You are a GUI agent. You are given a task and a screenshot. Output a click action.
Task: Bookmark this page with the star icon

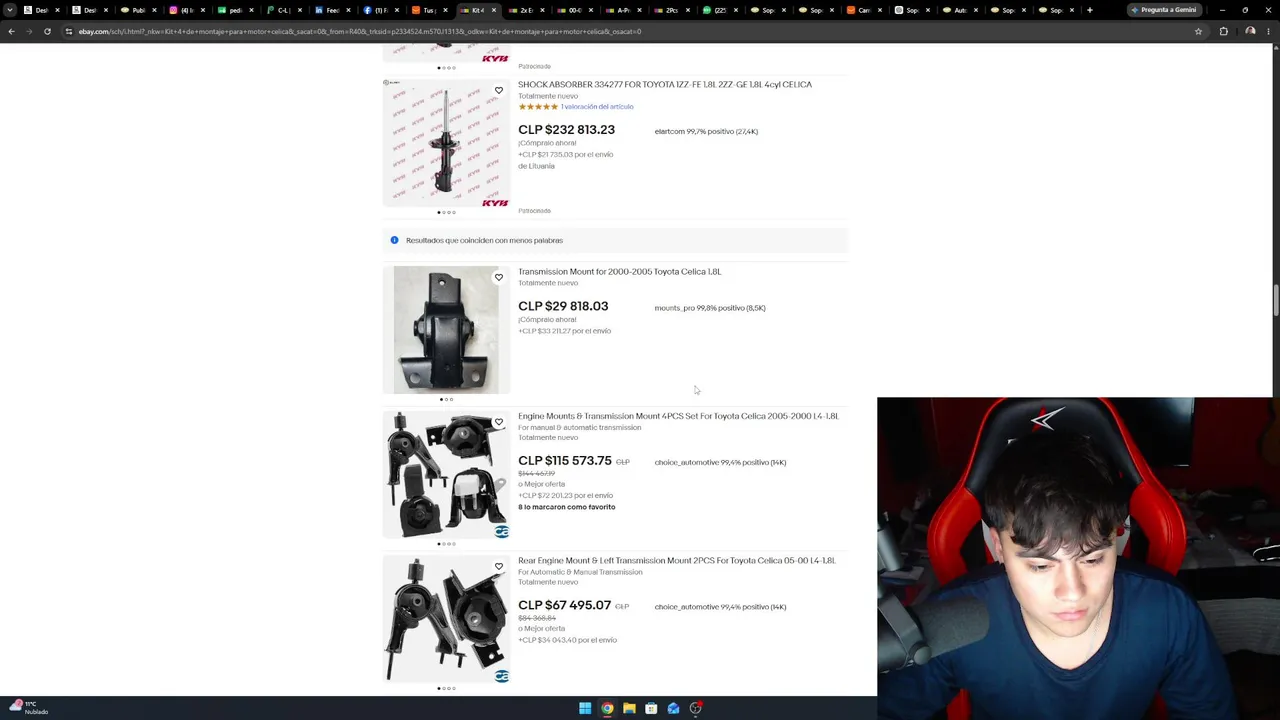[x=1198, y=31]
